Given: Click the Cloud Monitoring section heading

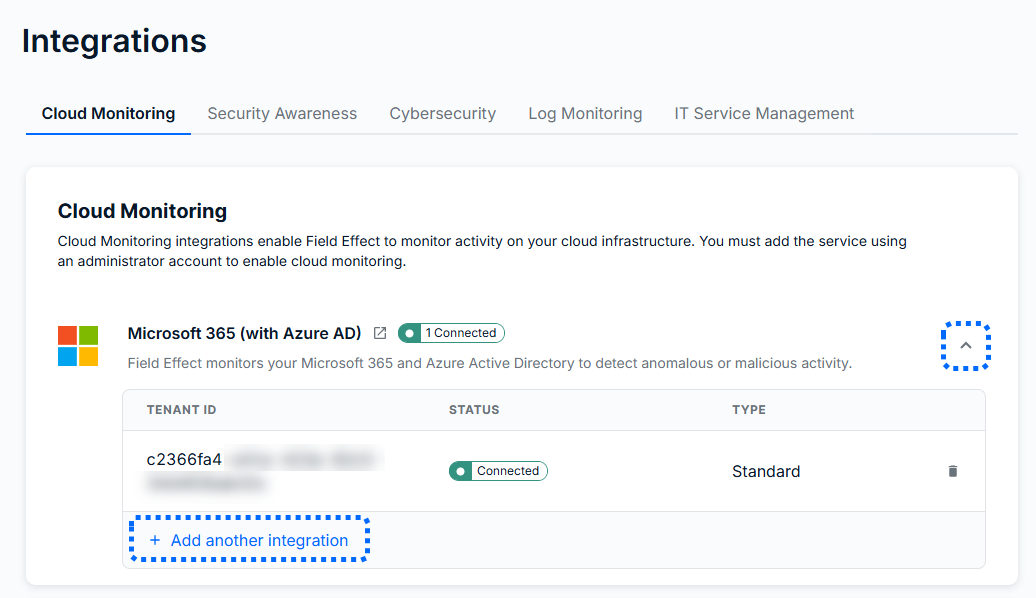Looking at the screenshot, I should (x=142, y=211).
